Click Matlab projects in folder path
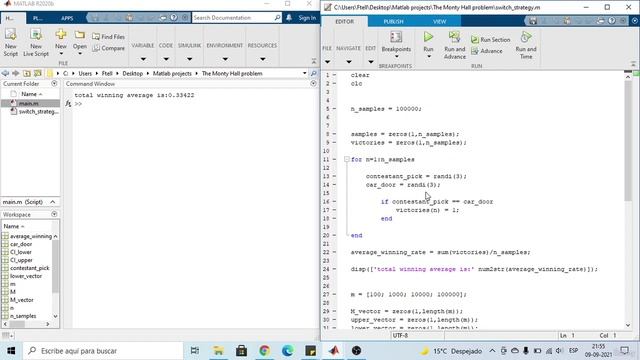Screen dimensions: 640x360 tap(172, 73)
